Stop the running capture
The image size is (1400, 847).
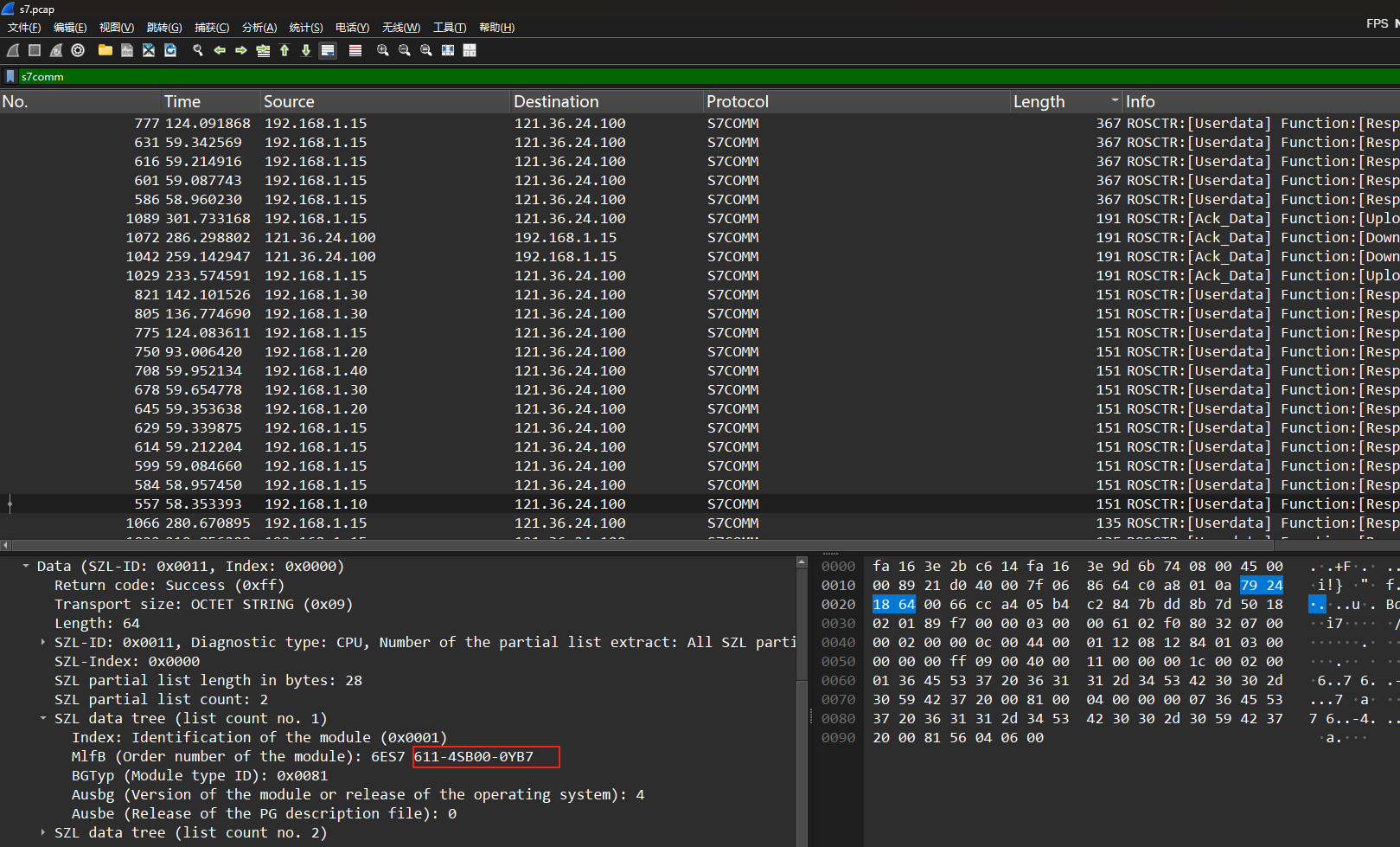35,50
